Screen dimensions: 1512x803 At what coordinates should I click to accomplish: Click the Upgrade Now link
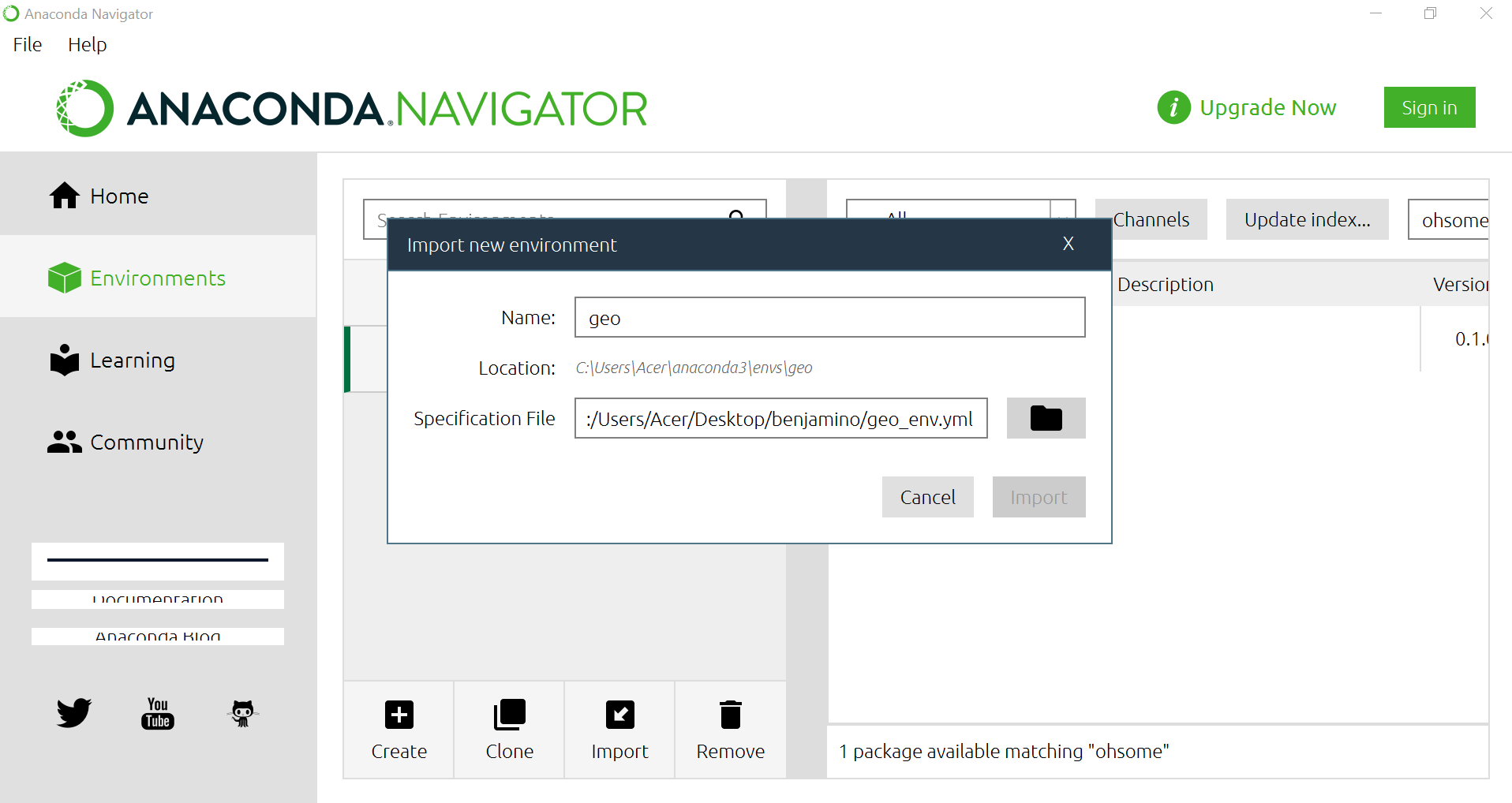(x=1268, y=107)
